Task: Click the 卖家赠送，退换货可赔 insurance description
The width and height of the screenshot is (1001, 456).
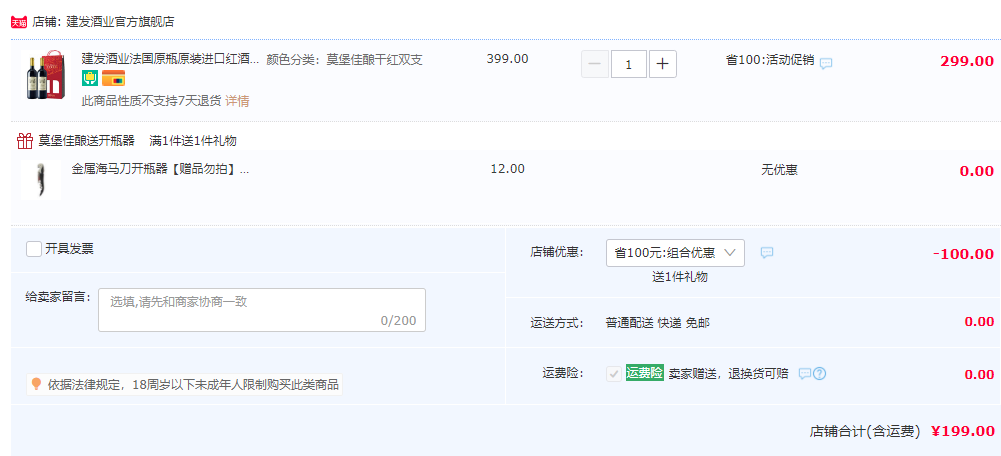Action: [x=728, y=374]
